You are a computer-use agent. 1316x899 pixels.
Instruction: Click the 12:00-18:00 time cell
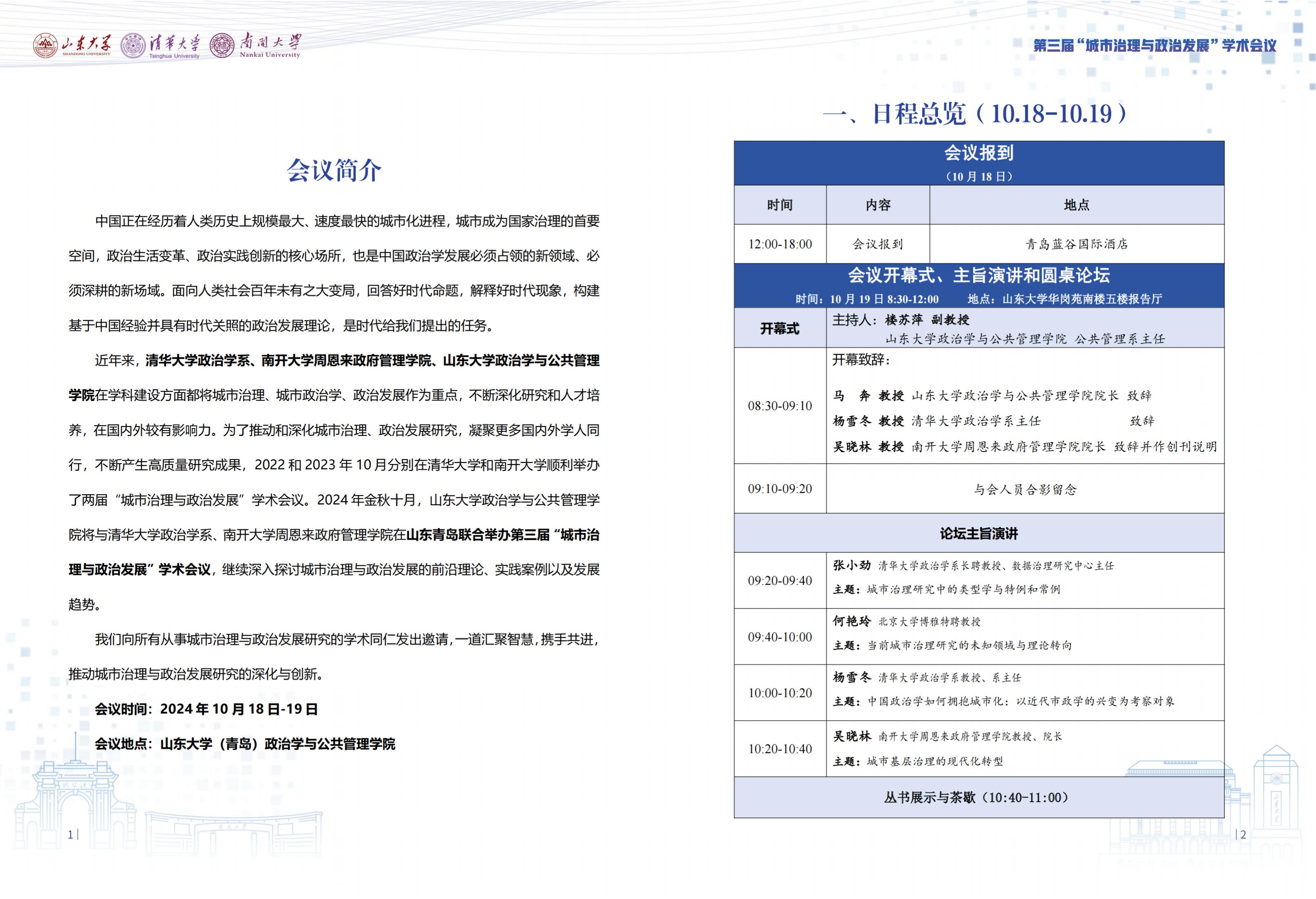[x=780, y=244]
